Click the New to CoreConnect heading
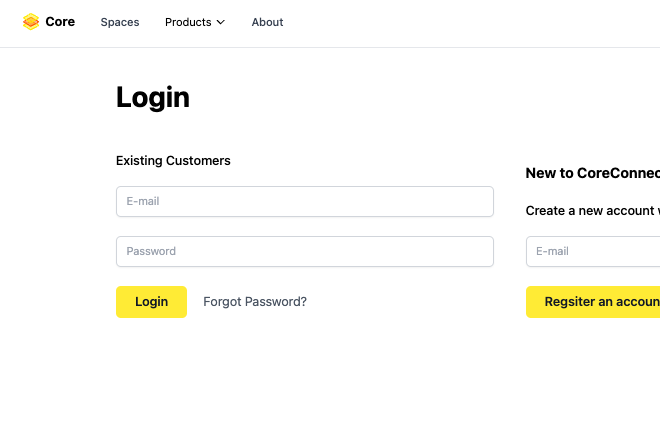Screen dimensions: 660x433 (x=592, y=173)
